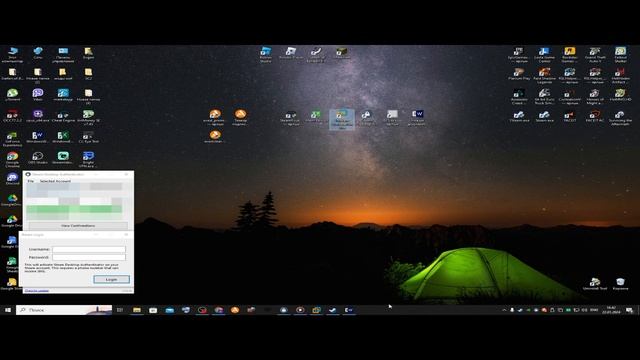
Task: Open Task View from the taskbar
Action: click(120, 310)
